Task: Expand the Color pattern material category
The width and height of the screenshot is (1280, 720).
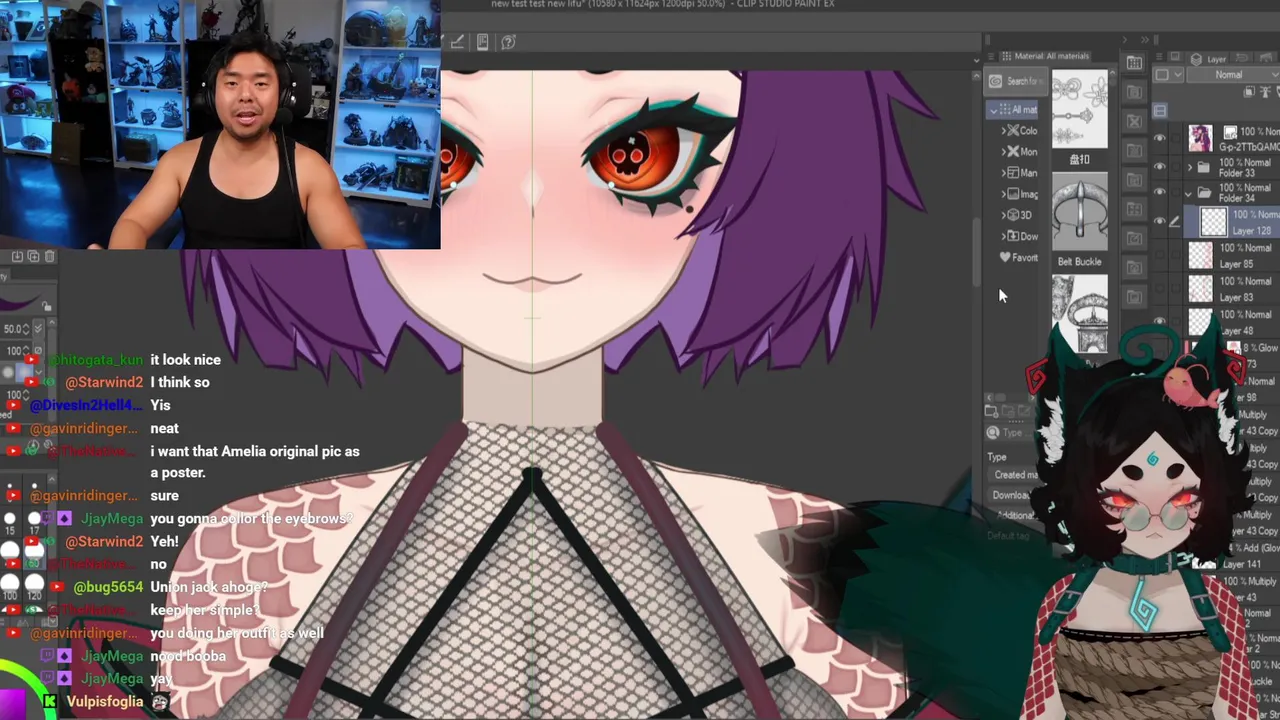Action: 1004,131
